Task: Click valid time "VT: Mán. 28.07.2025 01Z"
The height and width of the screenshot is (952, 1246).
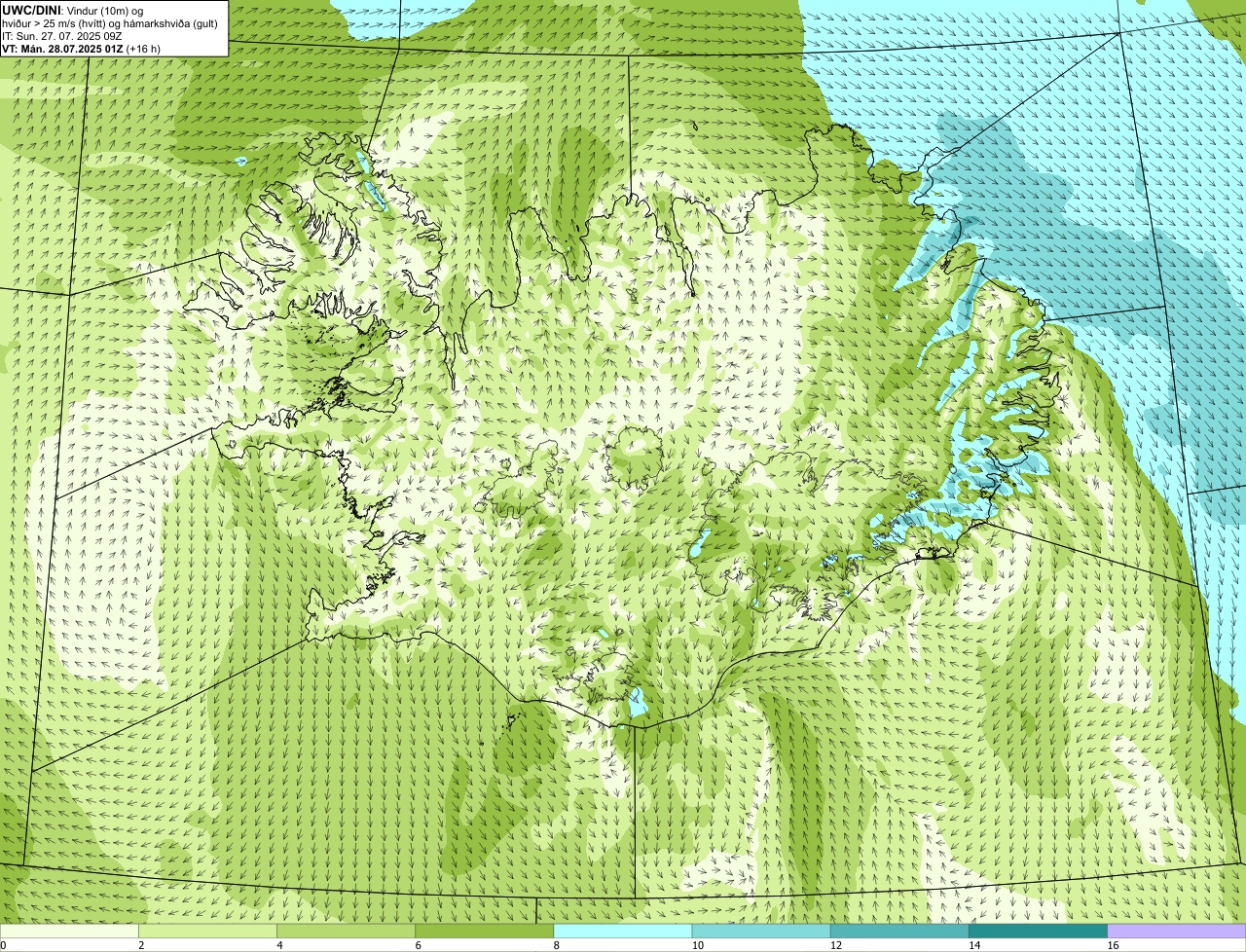Action: coord(62,49)
